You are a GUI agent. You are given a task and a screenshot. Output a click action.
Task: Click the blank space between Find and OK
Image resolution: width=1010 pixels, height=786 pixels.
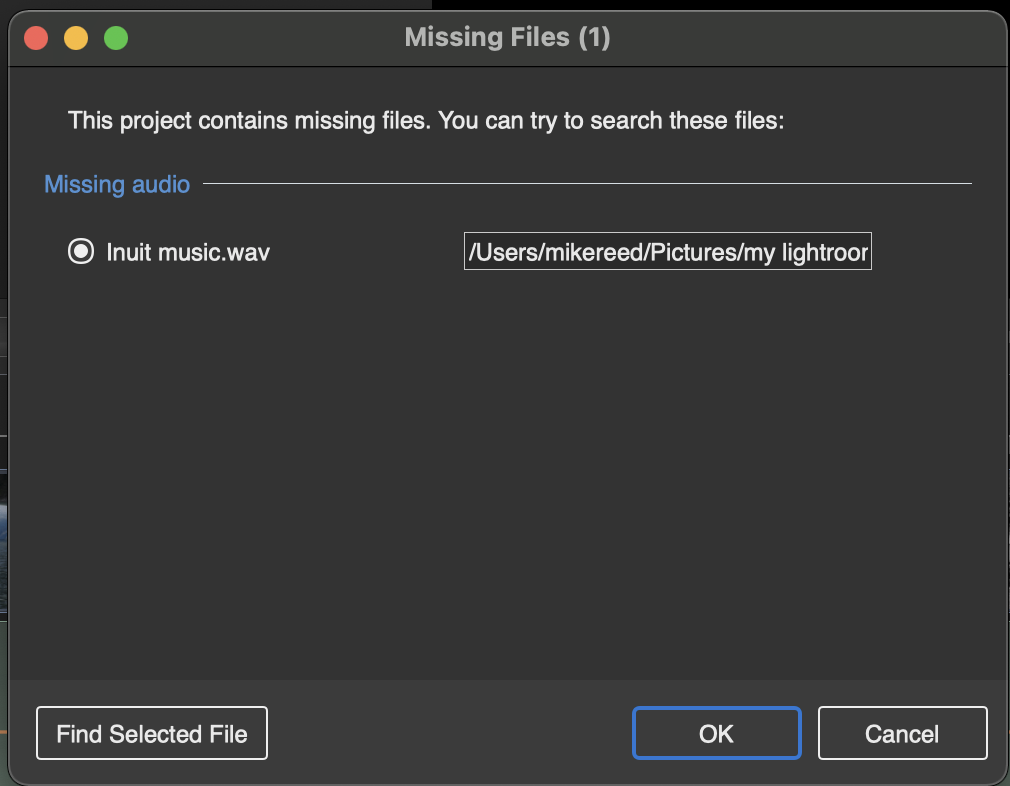pos(450,733)
